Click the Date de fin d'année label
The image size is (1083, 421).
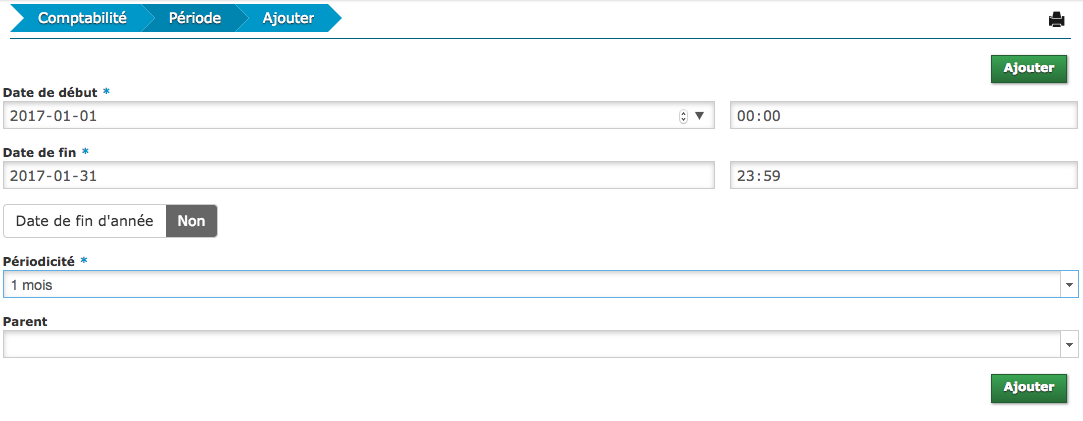pos(85,221)
